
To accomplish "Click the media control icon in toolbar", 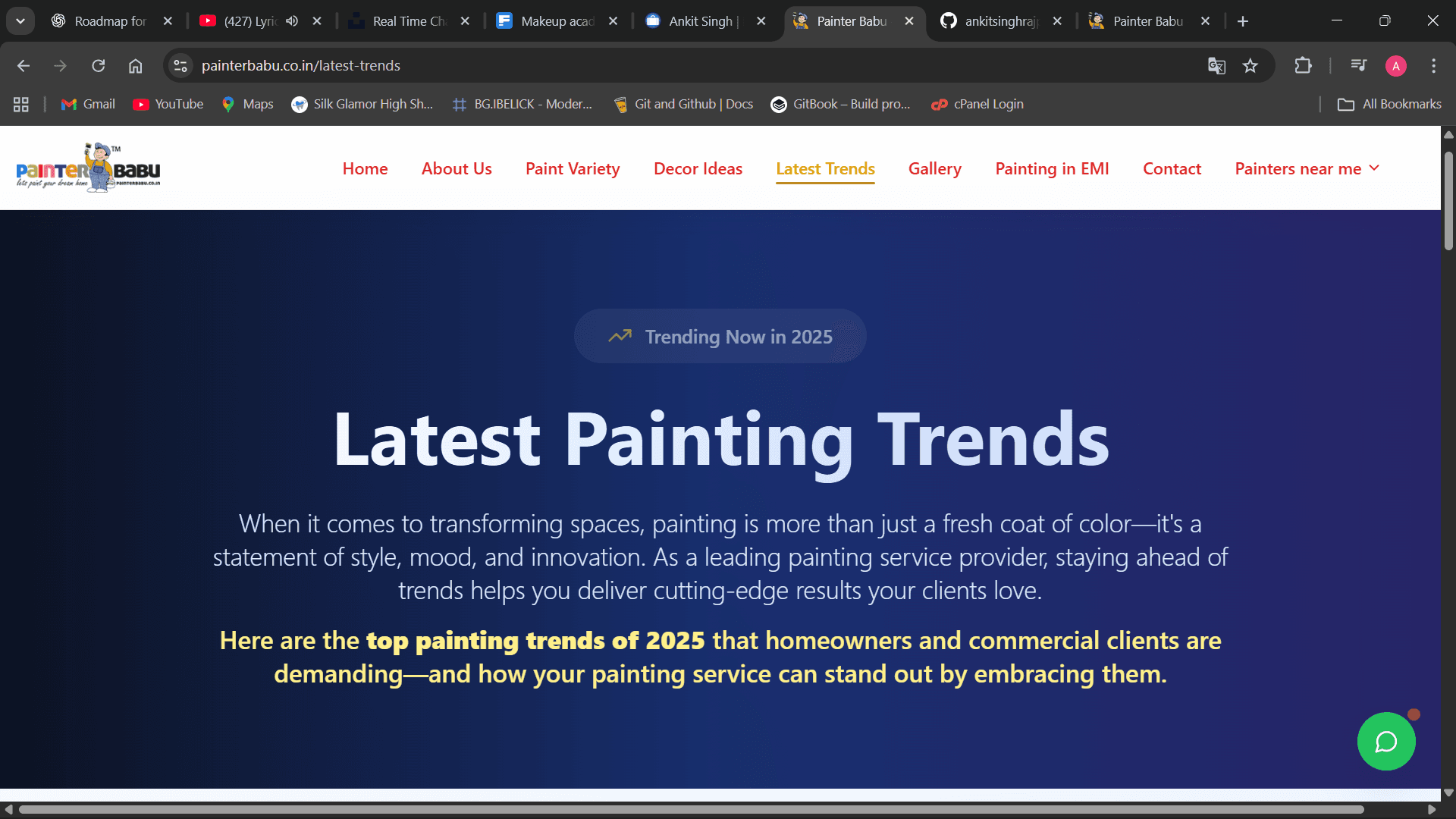I will click(x=1358, y=66).
